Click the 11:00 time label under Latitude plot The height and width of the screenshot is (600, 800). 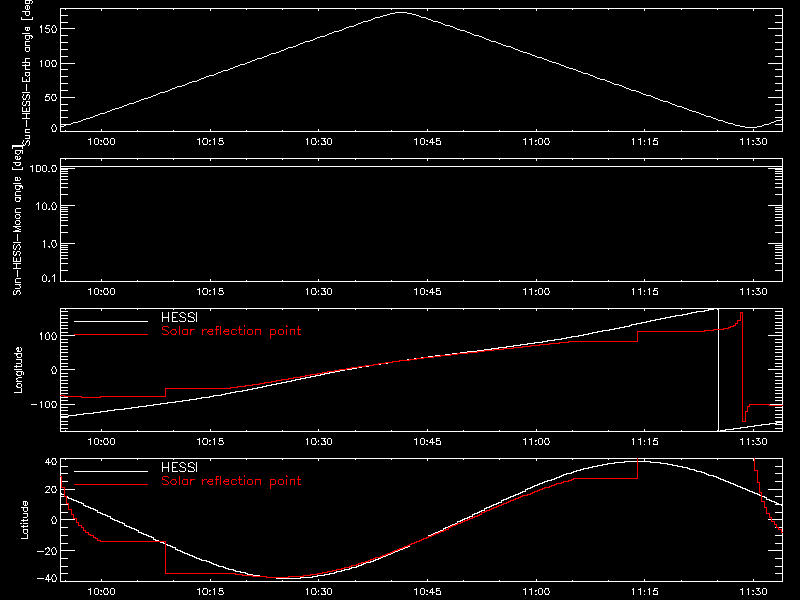click(536, 592)
